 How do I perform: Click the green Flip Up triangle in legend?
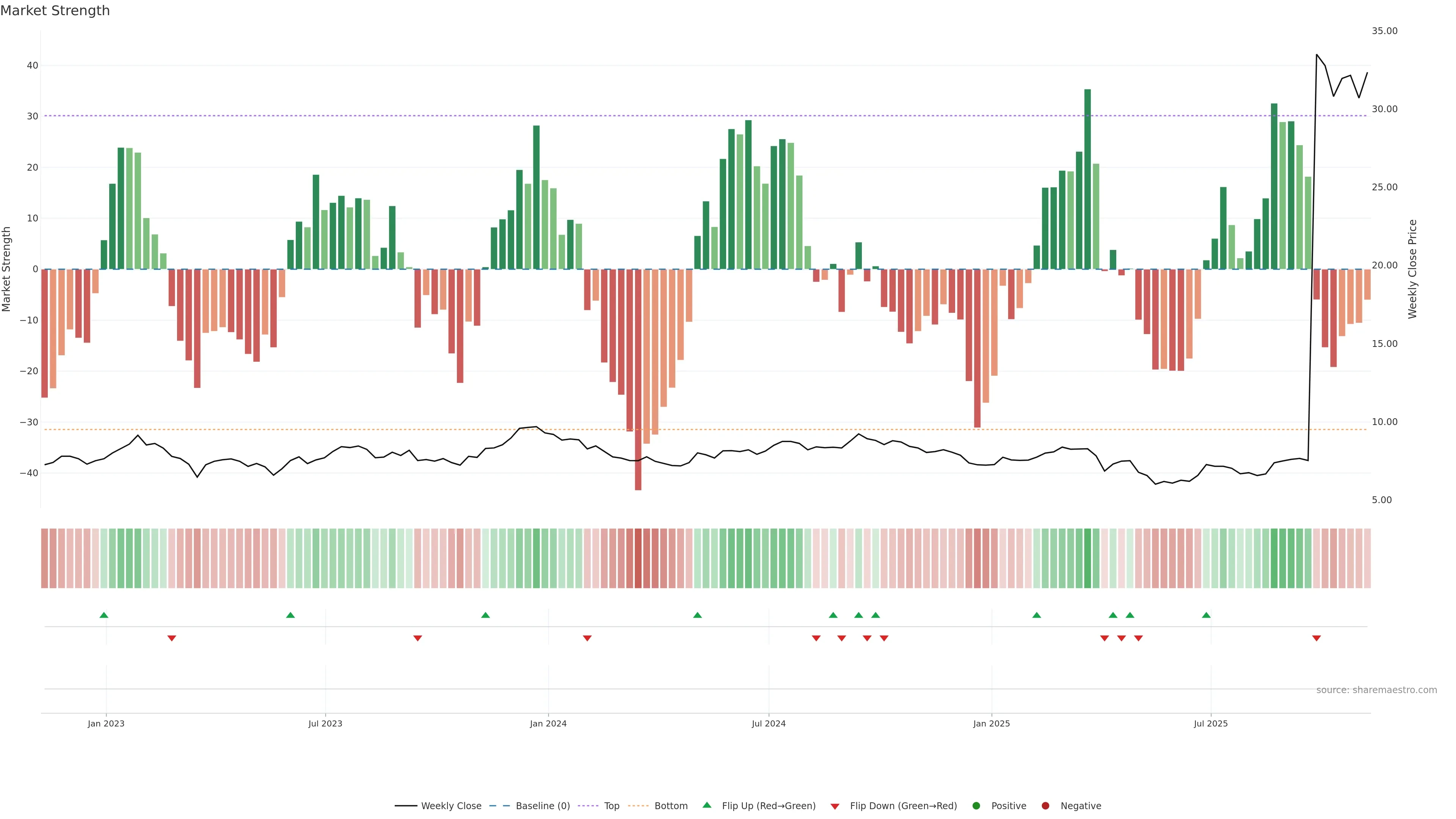pyautogui.click(x=706, y=805)
